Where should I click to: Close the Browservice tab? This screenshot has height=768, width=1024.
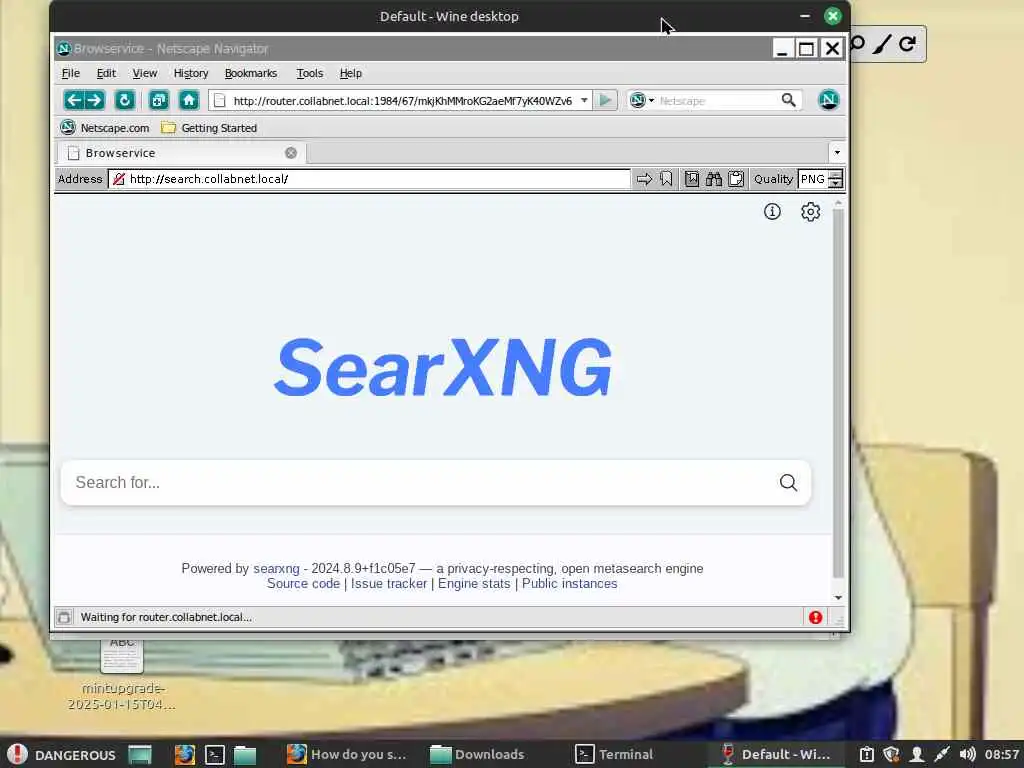pyautogui.click(x=291, y=153)
